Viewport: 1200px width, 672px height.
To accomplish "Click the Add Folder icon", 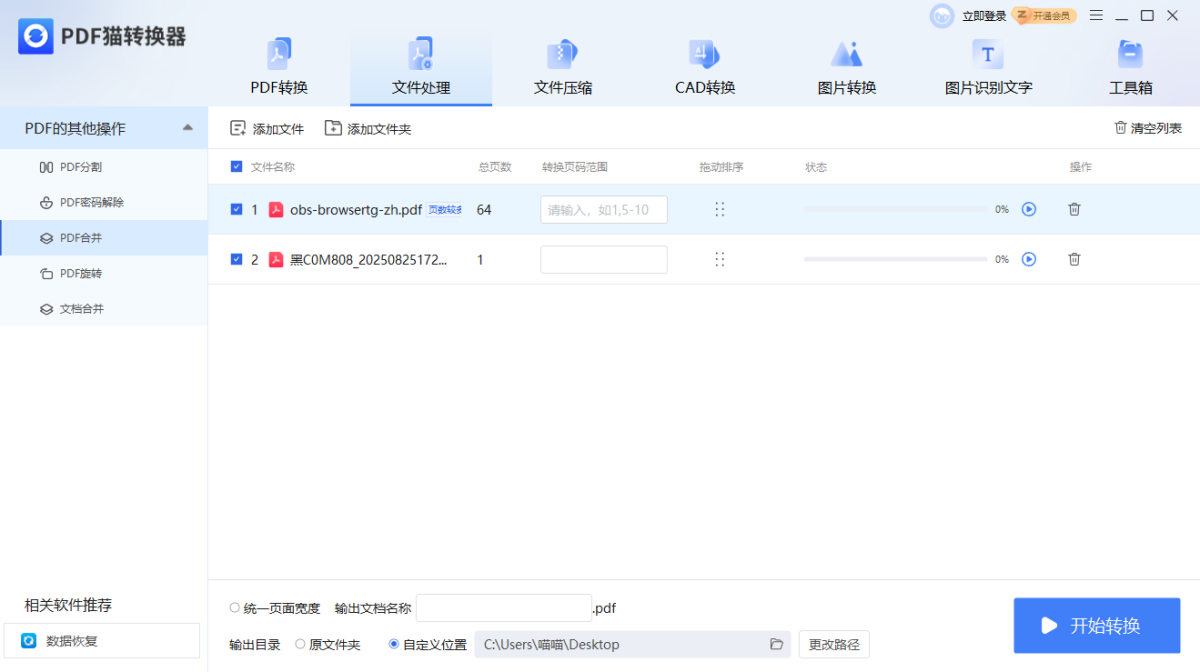I will [x=332, y=128].
